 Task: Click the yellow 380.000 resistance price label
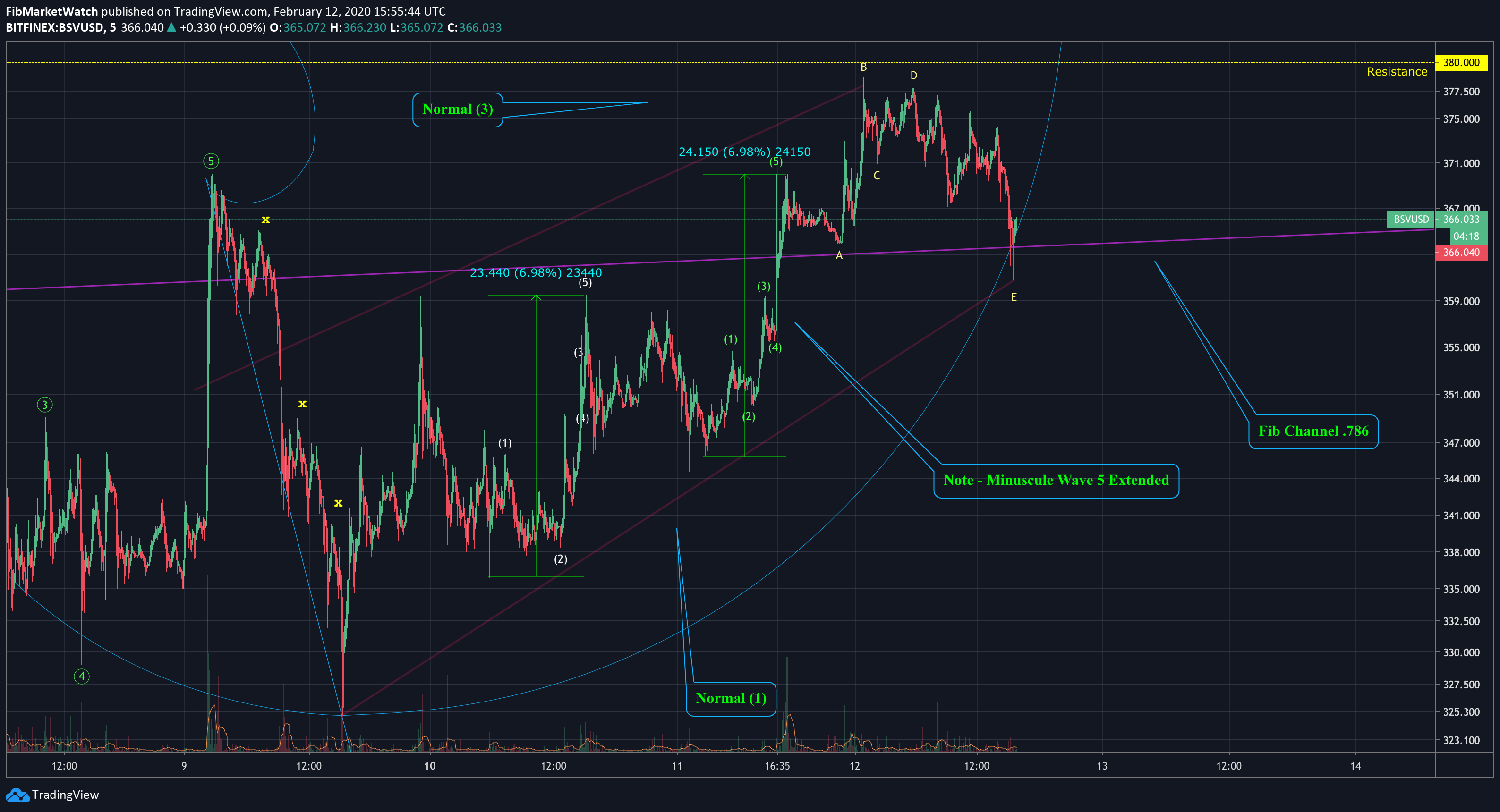[x=1461, y=62]
